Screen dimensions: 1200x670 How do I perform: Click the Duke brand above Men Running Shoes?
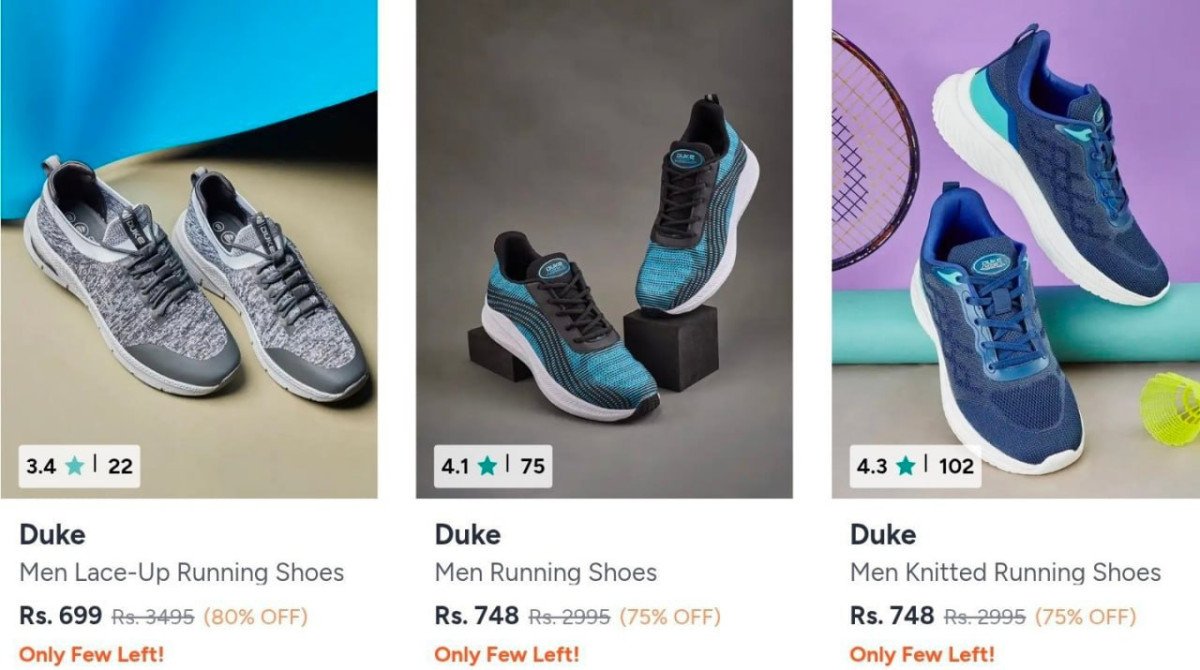467,535
